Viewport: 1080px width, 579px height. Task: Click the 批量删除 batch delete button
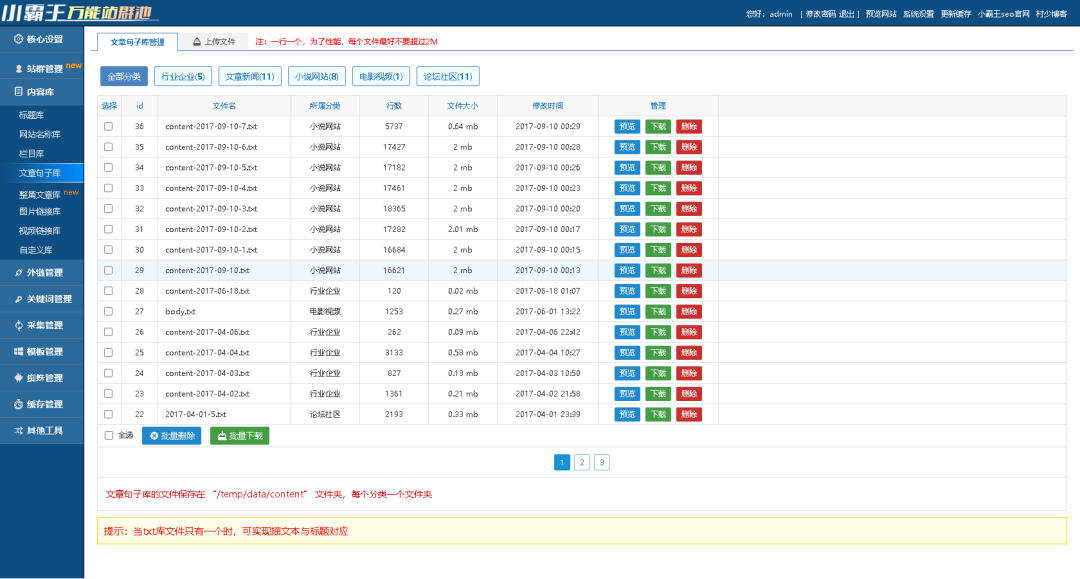170,435
